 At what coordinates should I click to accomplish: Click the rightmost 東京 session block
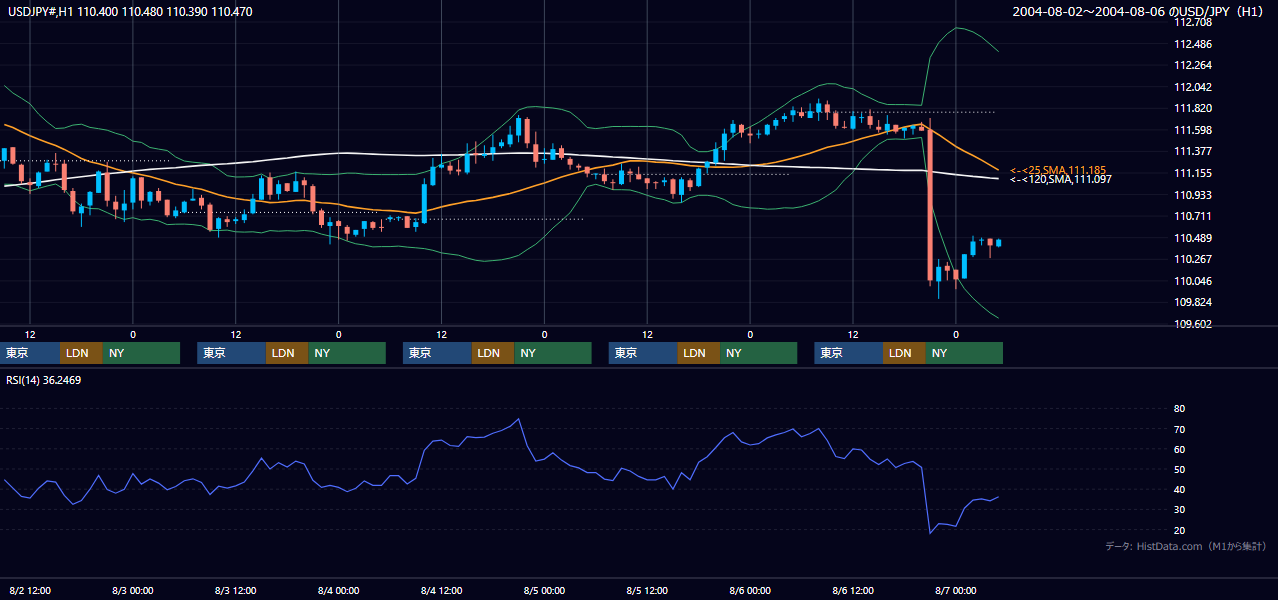click(849, 353)
